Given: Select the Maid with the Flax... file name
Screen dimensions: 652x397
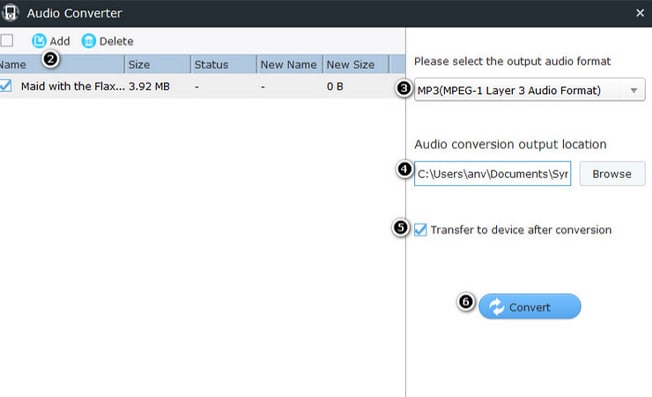Looking at the screenshot, I should 73,86.
